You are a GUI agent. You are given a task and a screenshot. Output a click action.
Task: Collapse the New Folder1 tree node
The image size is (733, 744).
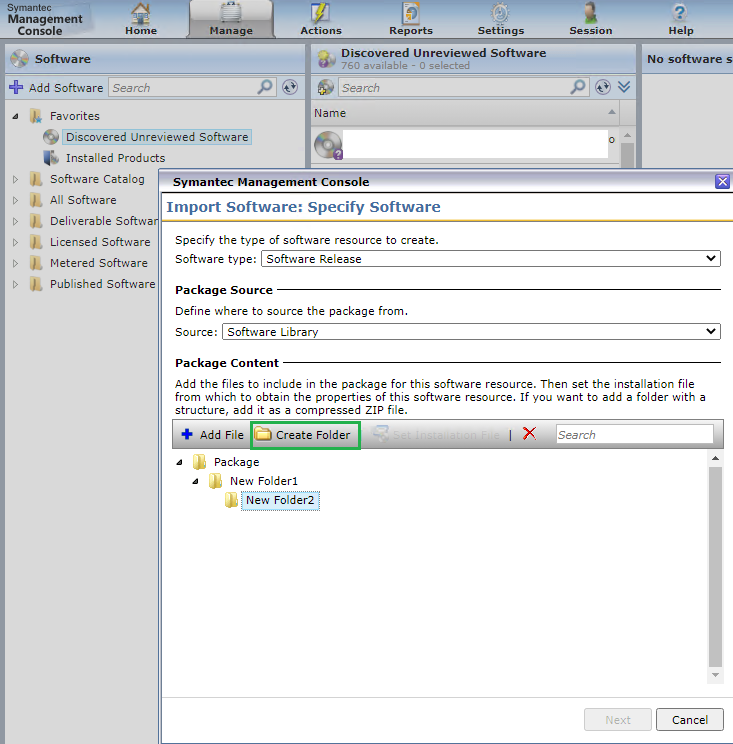coord(195,481)
